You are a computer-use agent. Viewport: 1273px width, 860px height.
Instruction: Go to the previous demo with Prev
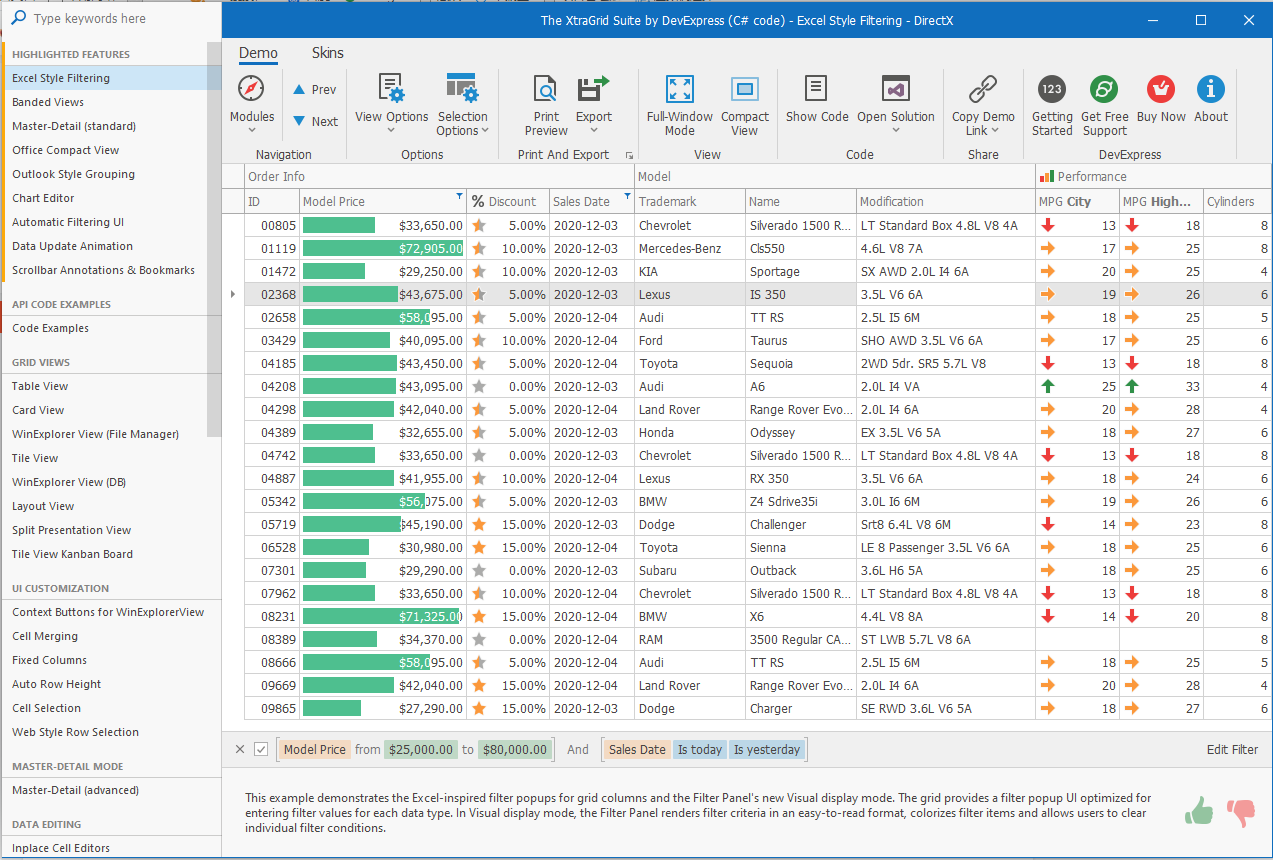314,90
